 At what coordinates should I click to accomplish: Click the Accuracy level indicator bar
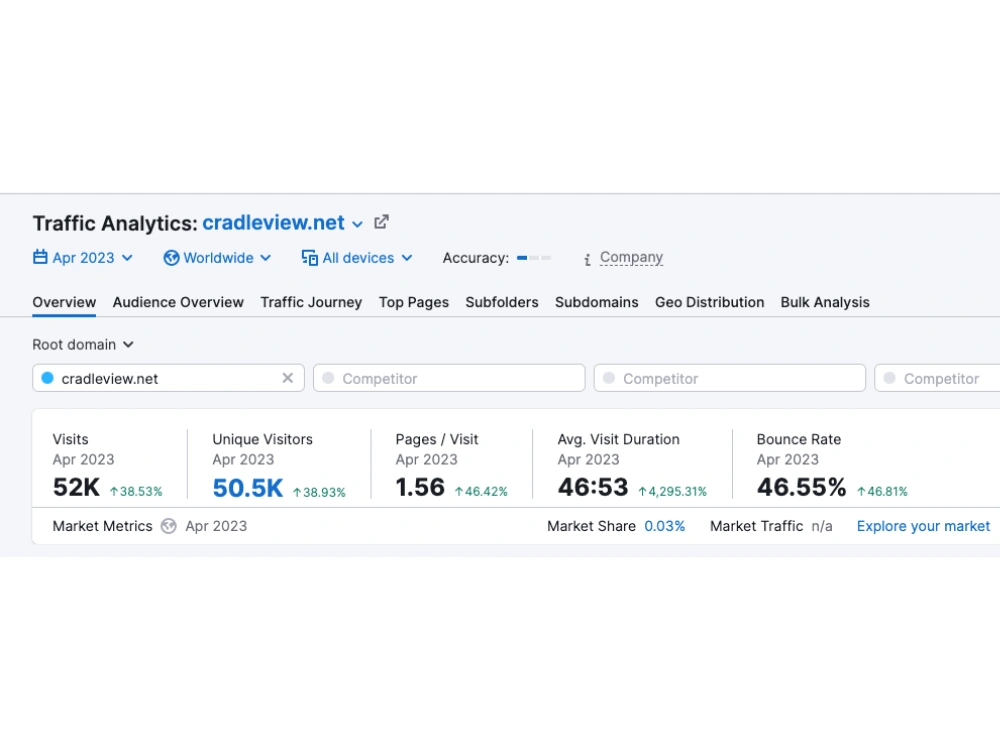pos(534,258)
